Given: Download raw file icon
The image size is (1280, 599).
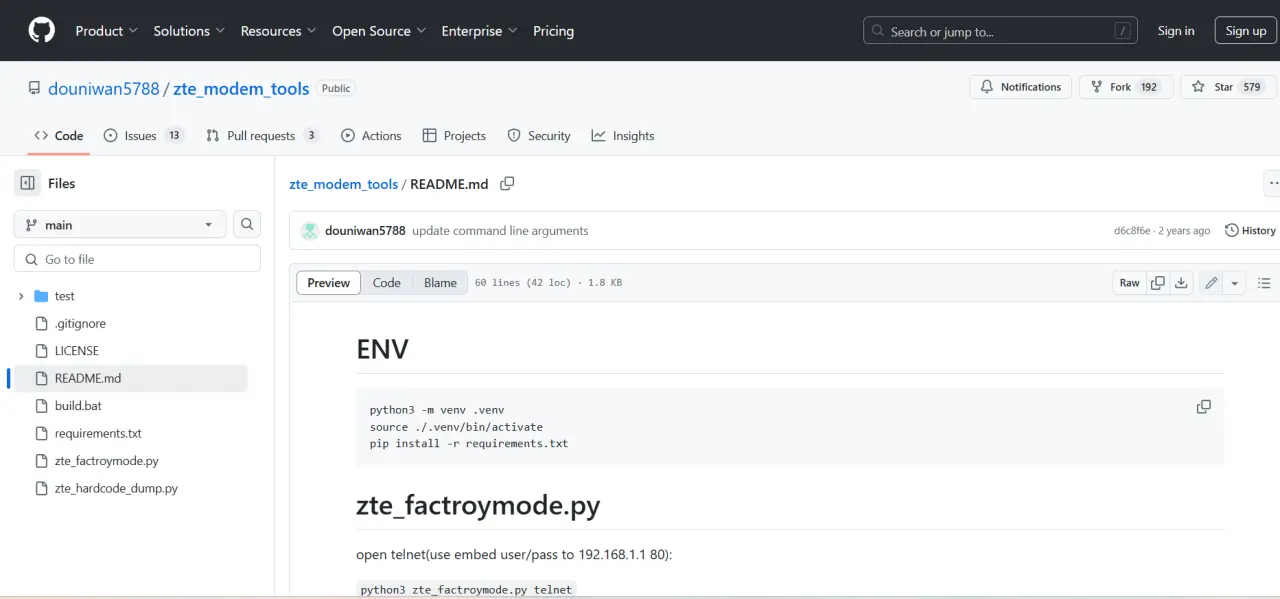Looking at the screenshot, I should 1181,283.
